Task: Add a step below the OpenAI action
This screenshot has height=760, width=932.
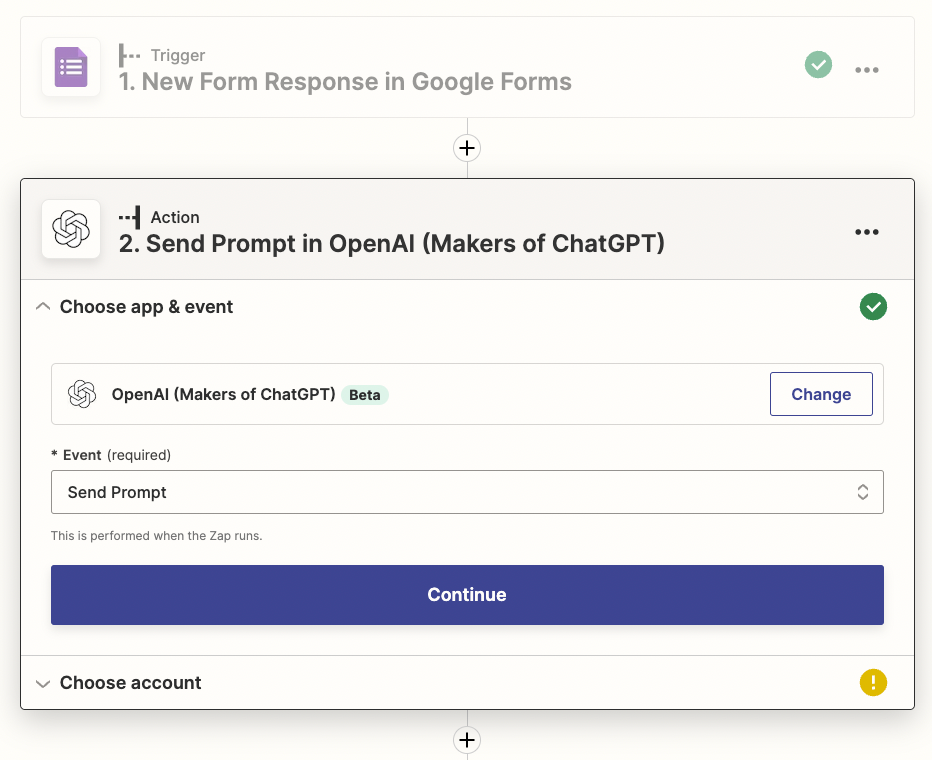Action: pyautogui.click(x=467, y=740)
